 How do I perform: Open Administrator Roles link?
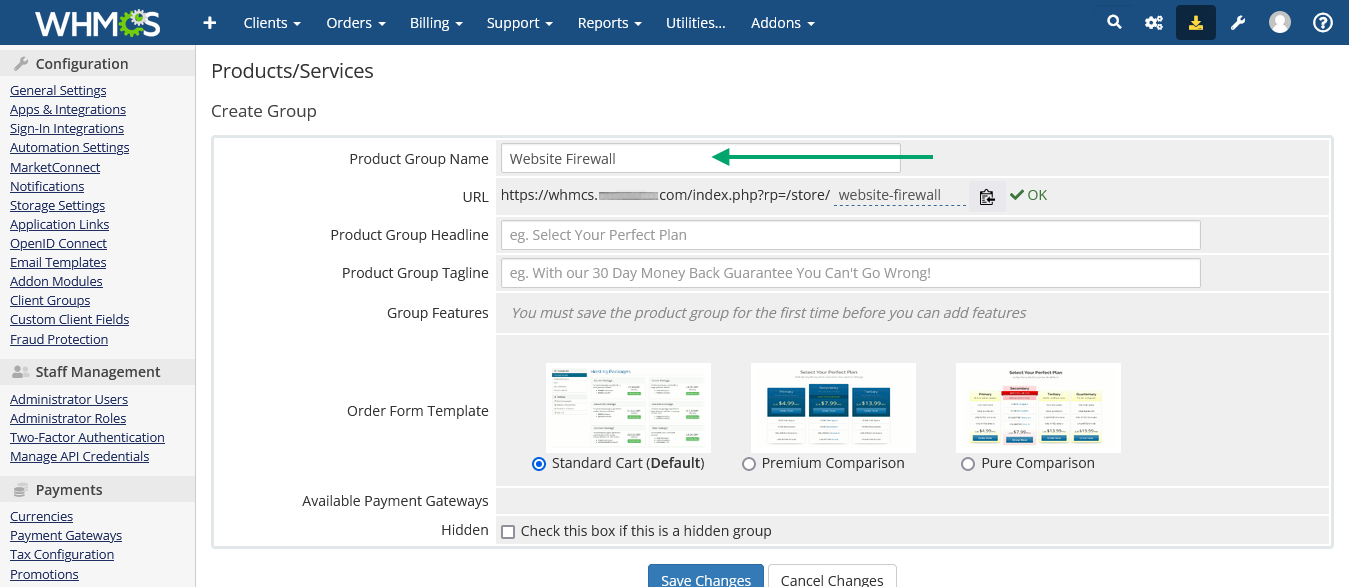pyautogui.click(x=68, y=418)
